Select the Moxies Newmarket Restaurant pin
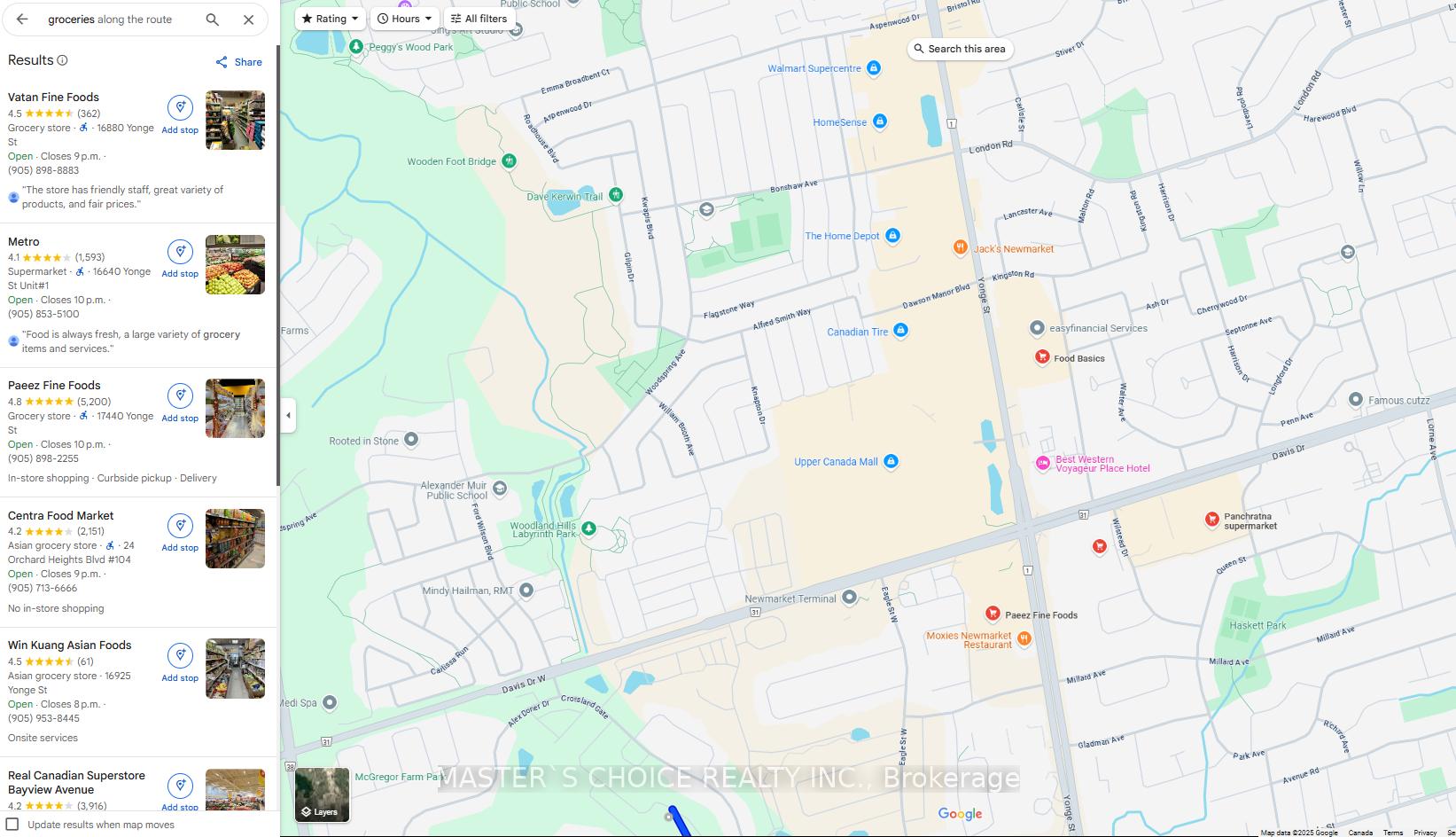 (1024, 638)
